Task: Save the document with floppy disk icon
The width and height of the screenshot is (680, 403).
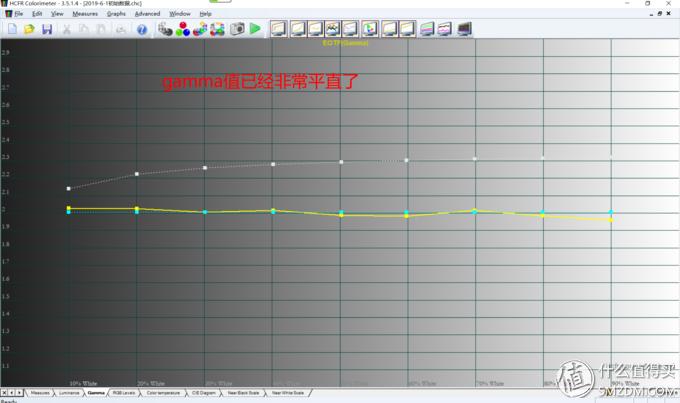Action: (47, 29)
